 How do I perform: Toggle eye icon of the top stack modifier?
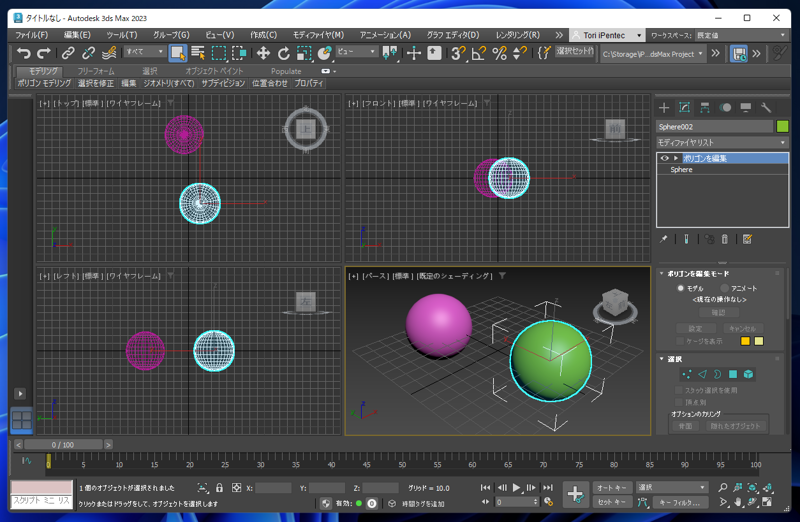click(664, 158)
